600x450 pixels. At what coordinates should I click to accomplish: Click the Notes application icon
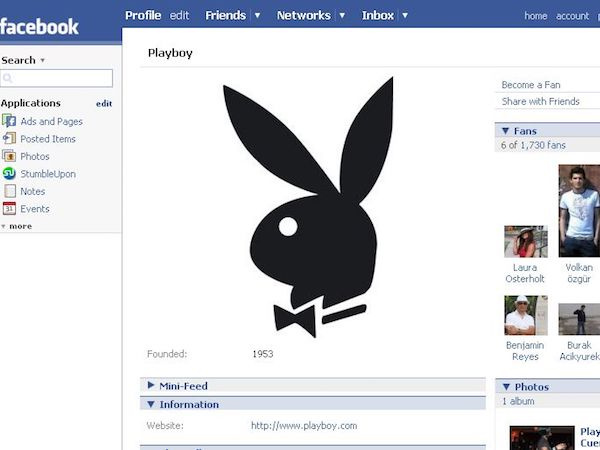(x=10, y=191)
